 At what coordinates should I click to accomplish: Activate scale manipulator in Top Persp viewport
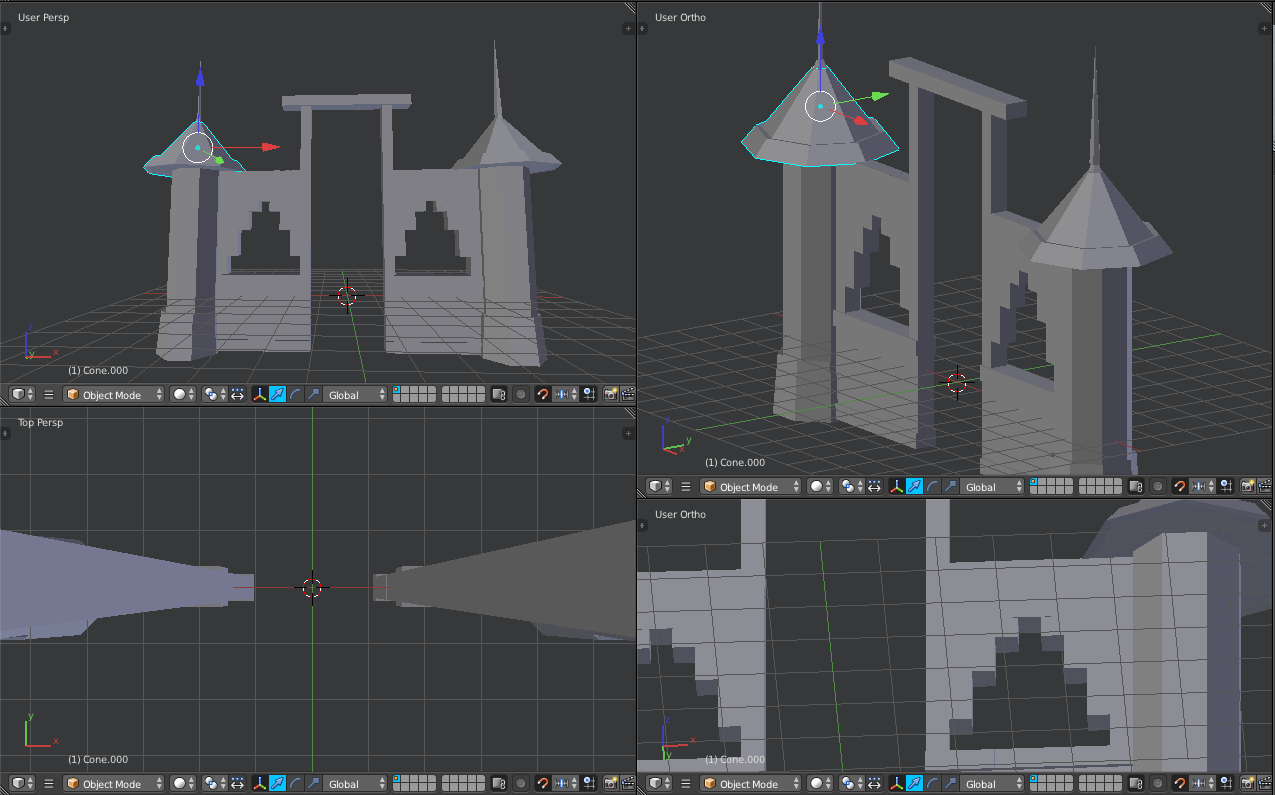tap(313, 783)
